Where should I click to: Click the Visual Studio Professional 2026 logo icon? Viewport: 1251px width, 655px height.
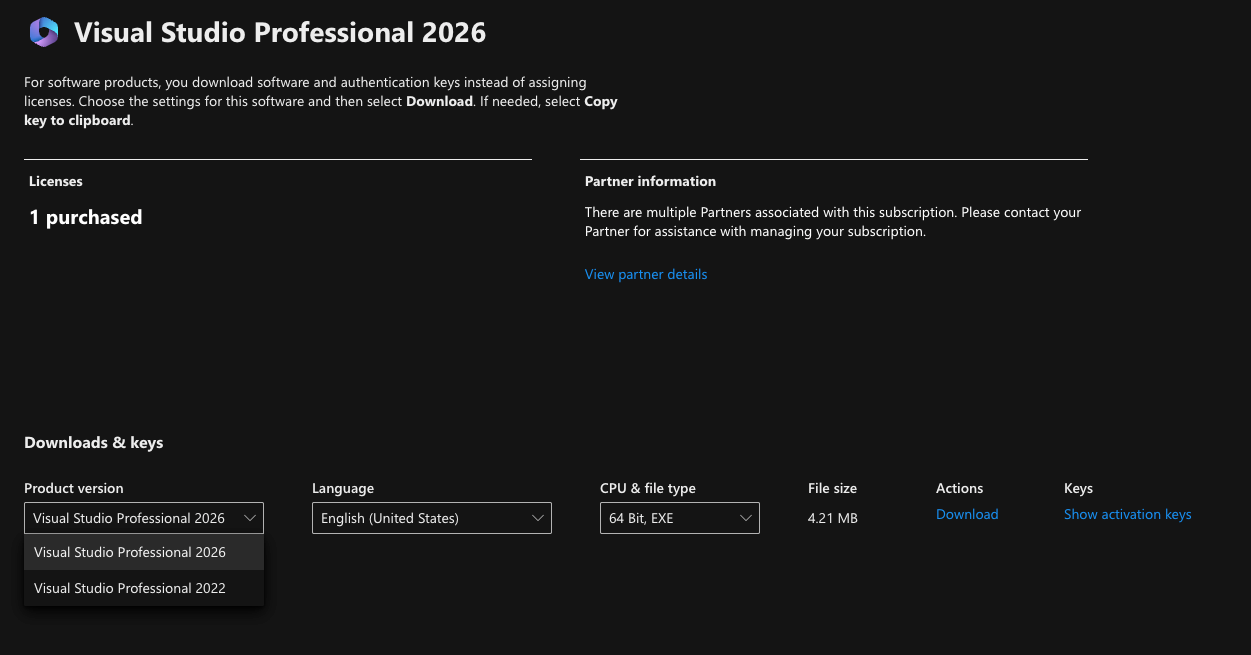point(43,32)
